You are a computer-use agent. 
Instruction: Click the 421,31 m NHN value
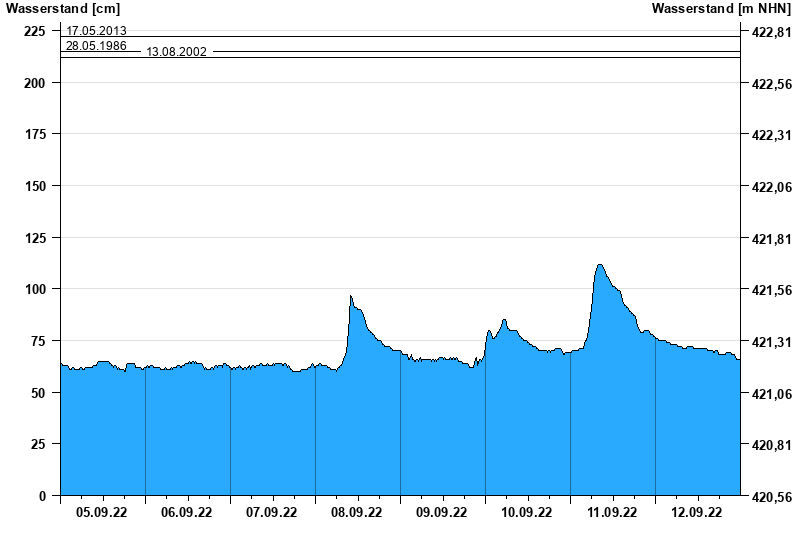772,342
